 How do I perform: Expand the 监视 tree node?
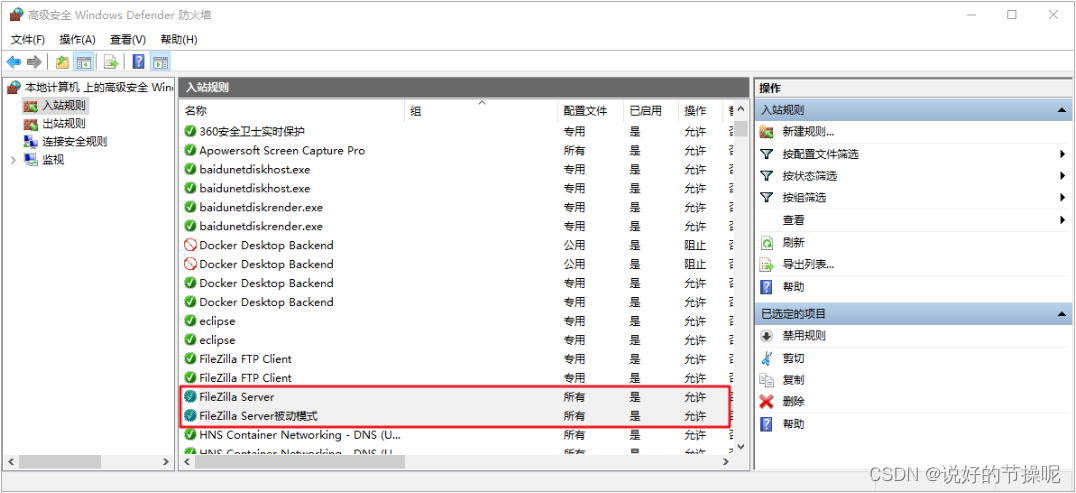pyautogui.click(x=13, y=159)
